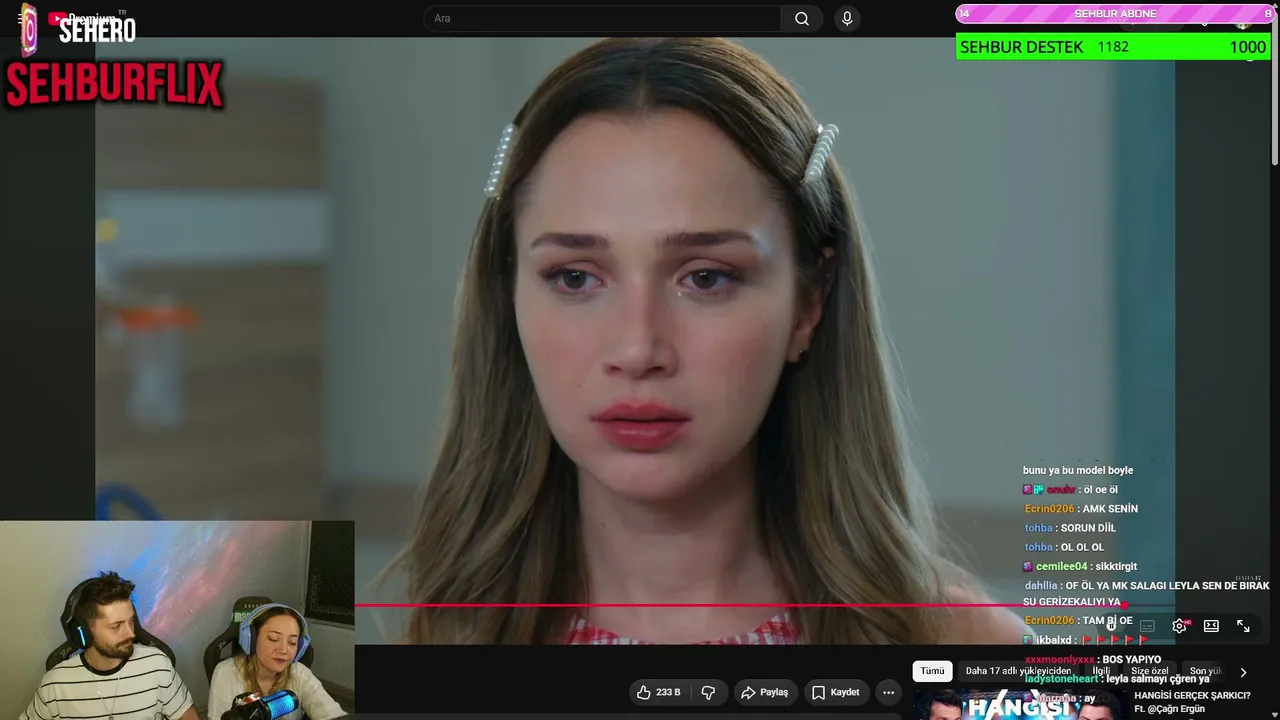Select the İlgili filter chip
The image size is (1280, 720).
pos(1101,671)
